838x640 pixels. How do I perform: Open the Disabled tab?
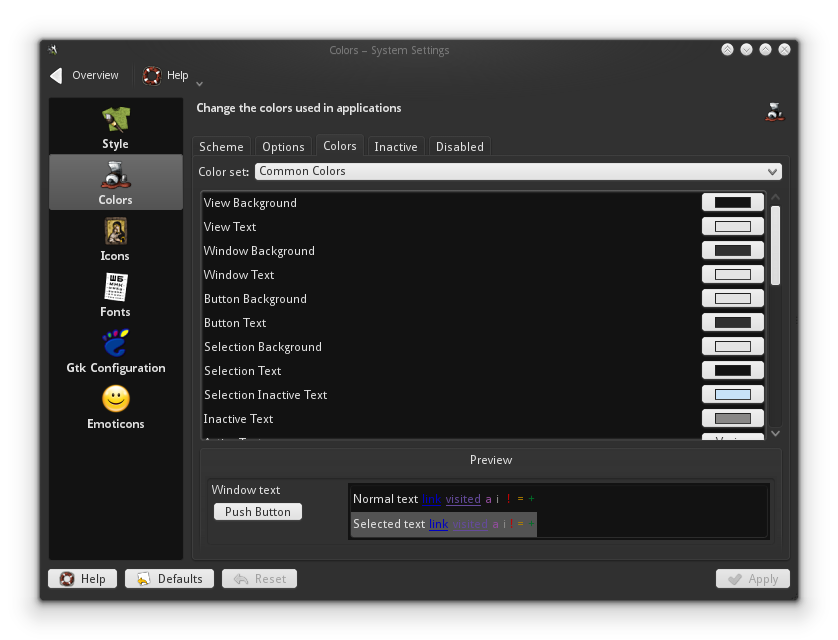click(460, 147)
